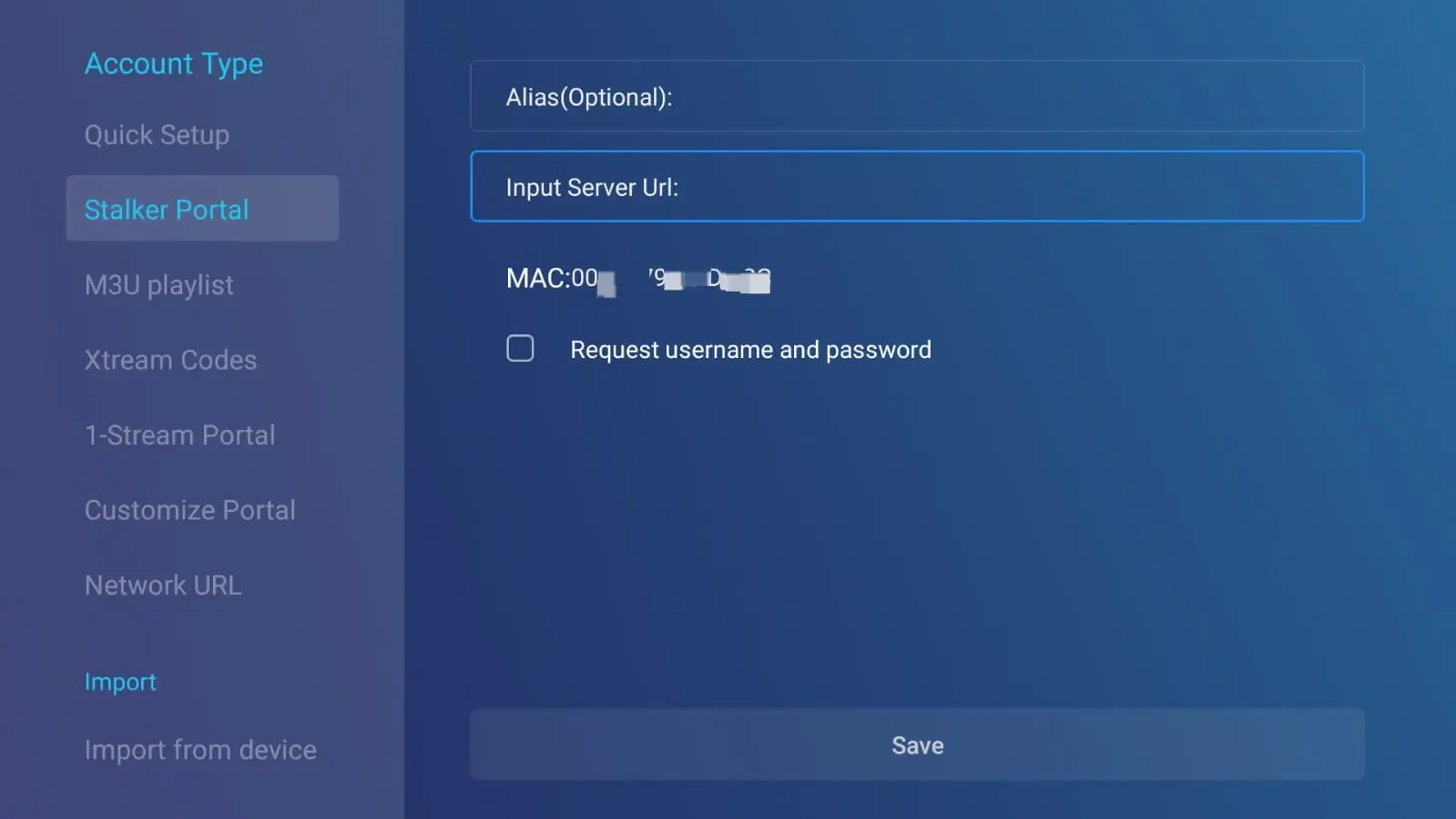This screenshot has height=819, width=1456.
Task: Click the Save button
Action: click(x=917, y=744)
